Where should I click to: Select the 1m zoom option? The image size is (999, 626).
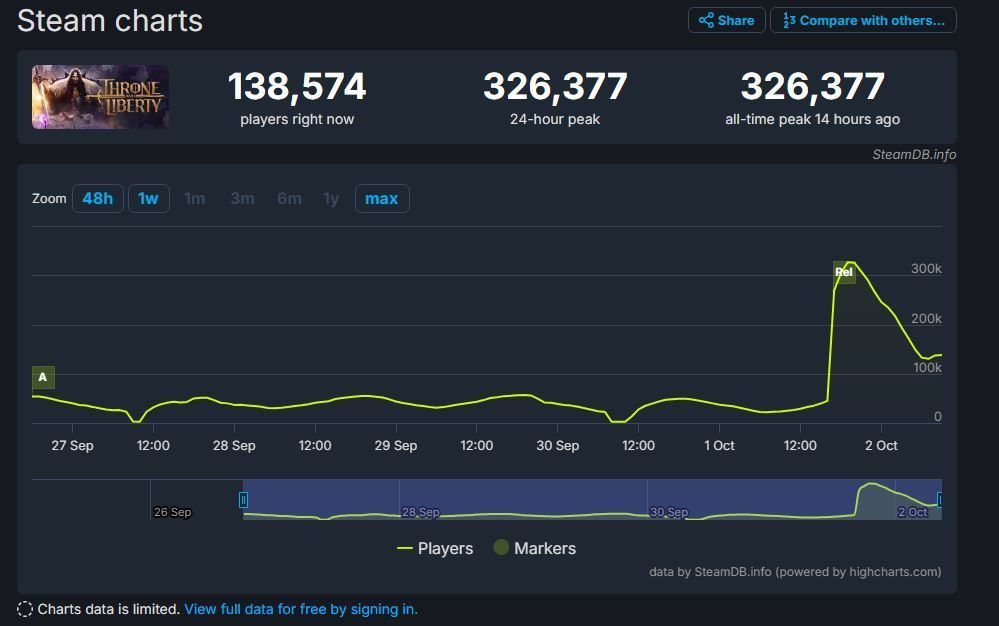tap(194, 199)
